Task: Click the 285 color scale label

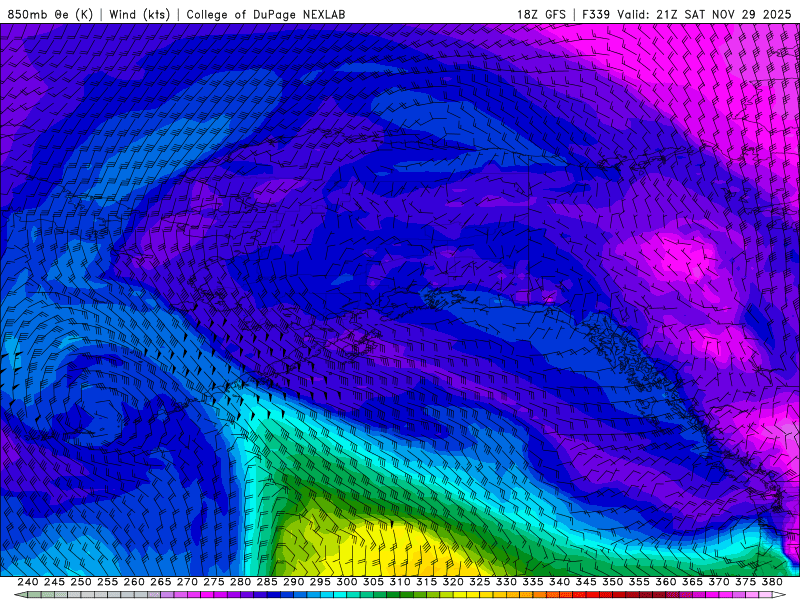Action: click(267, 582)
